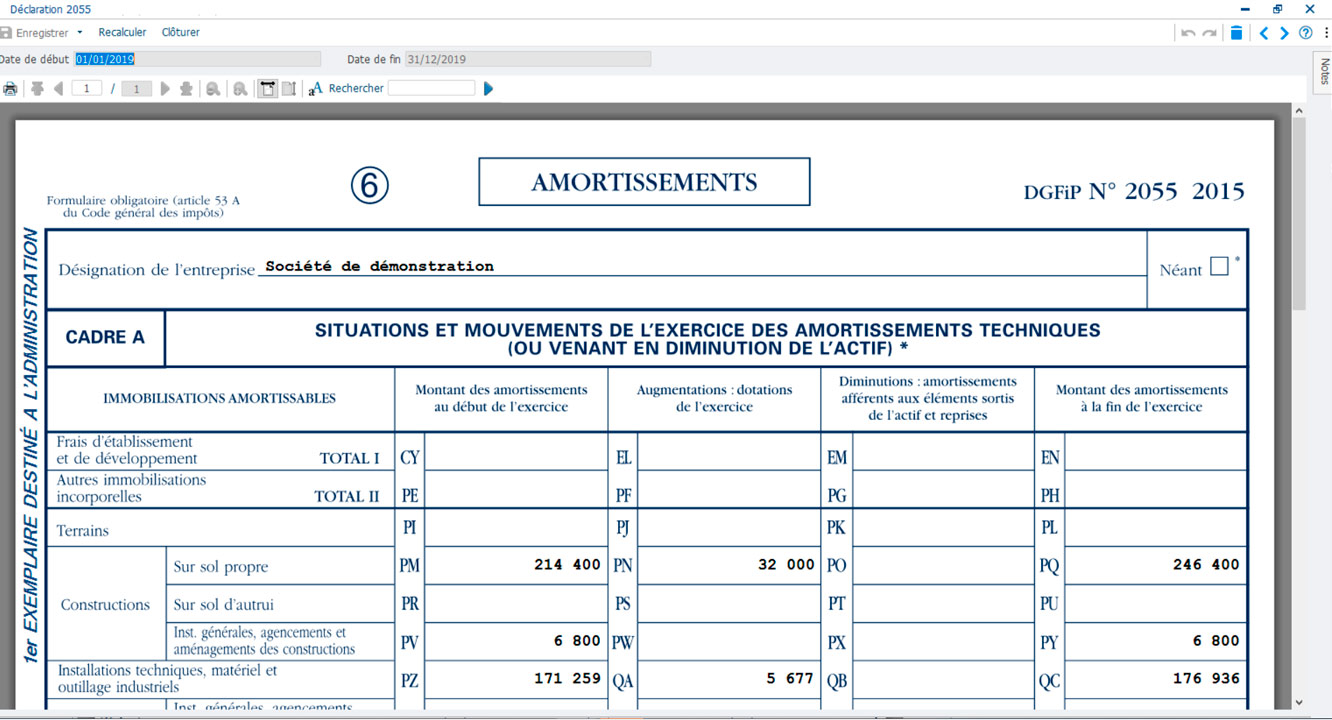This screenshot has width=1332, height=720.
Task: Click the current page number box
Action: [x=87, y=89]
